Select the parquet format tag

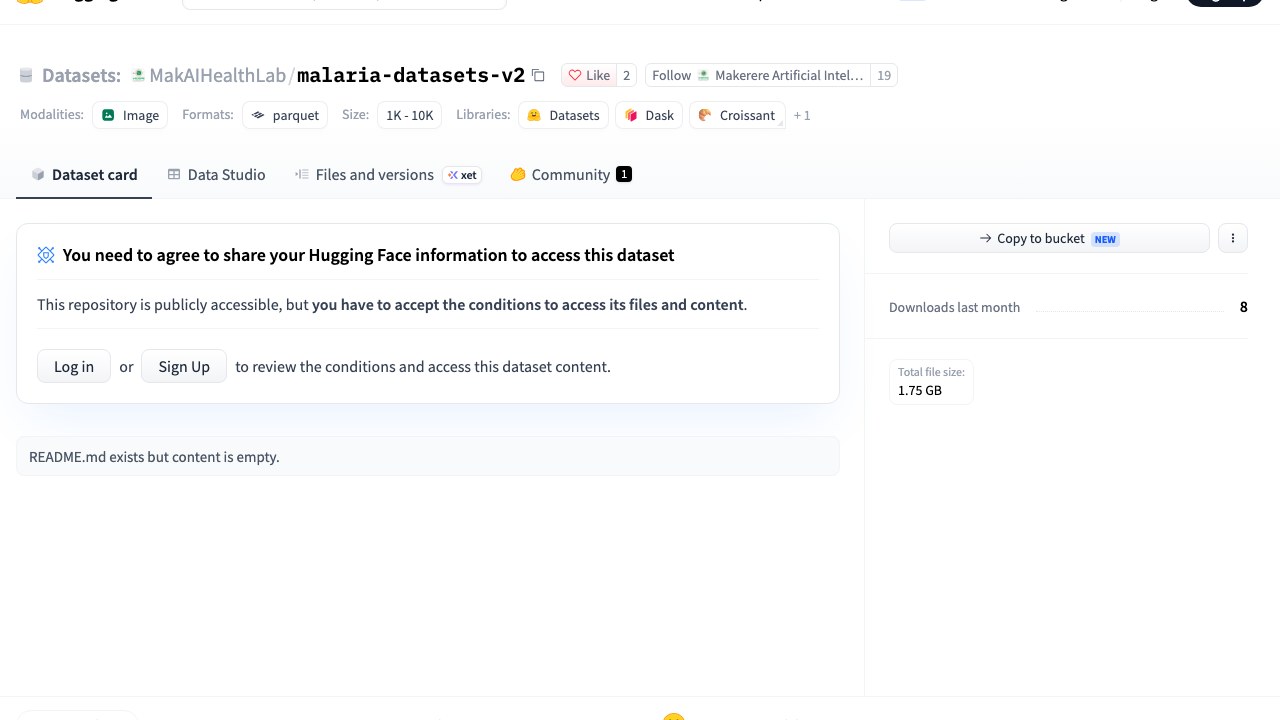285,115
